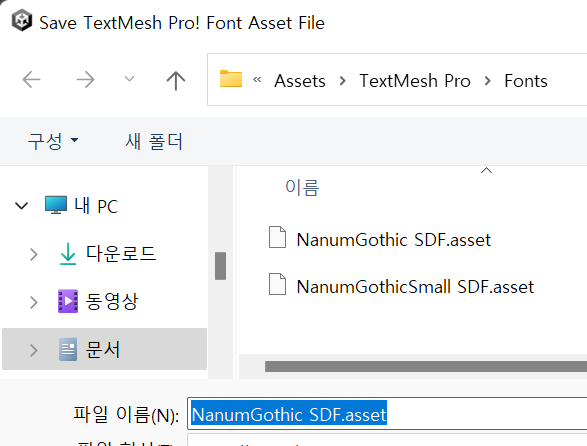The height and width of the screenshot is (446, 587).
Task: Expand the chevron after Assets breadcrumb
Action: (x=342, y=81)
